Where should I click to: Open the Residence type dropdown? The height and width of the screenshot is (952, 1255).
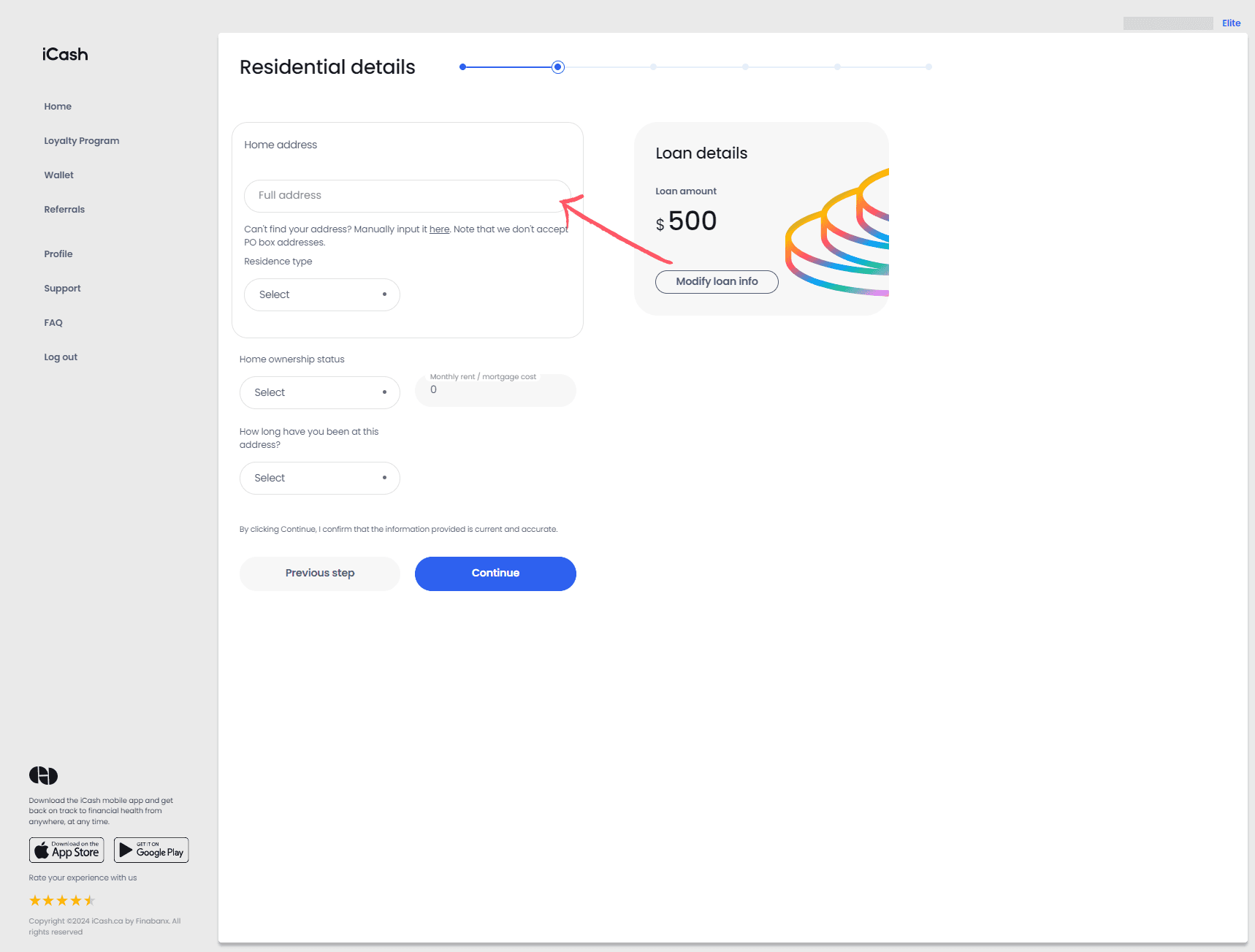pos(321,294)
